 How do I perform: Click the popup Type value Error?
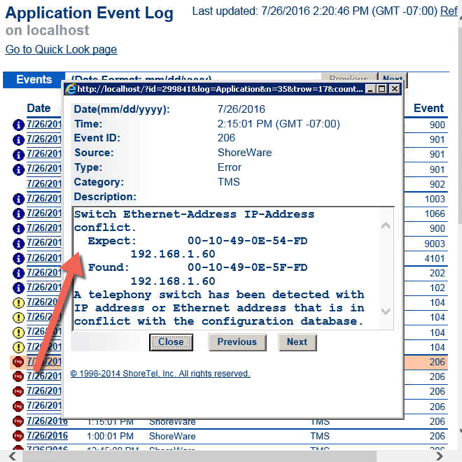coord(229,167)
